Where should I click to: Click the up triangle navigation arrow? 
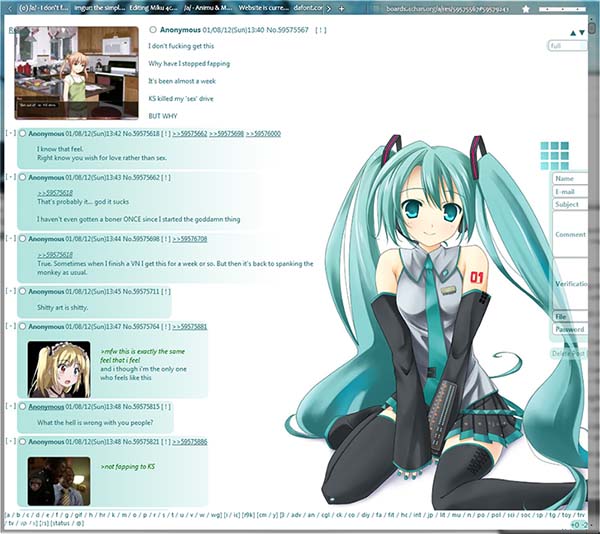click(x=573, y=33)
